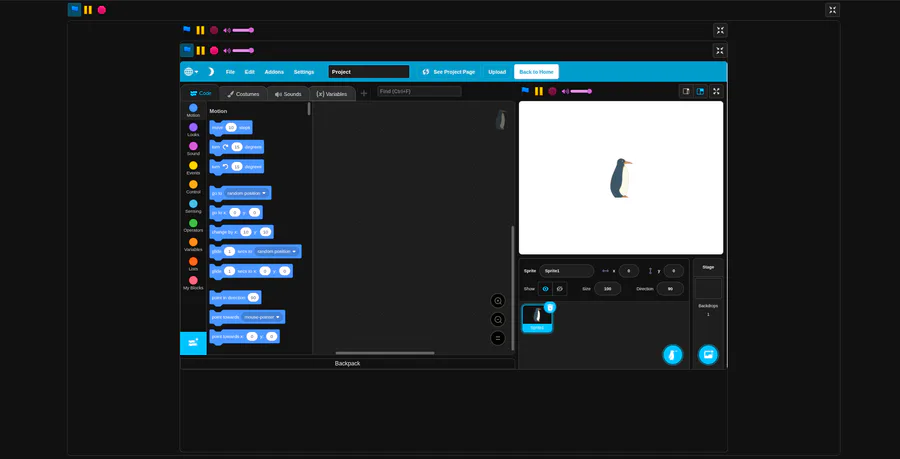Pause project using stage-header pause button
This screenshot has width=900, height=459.
coord(538,91)
